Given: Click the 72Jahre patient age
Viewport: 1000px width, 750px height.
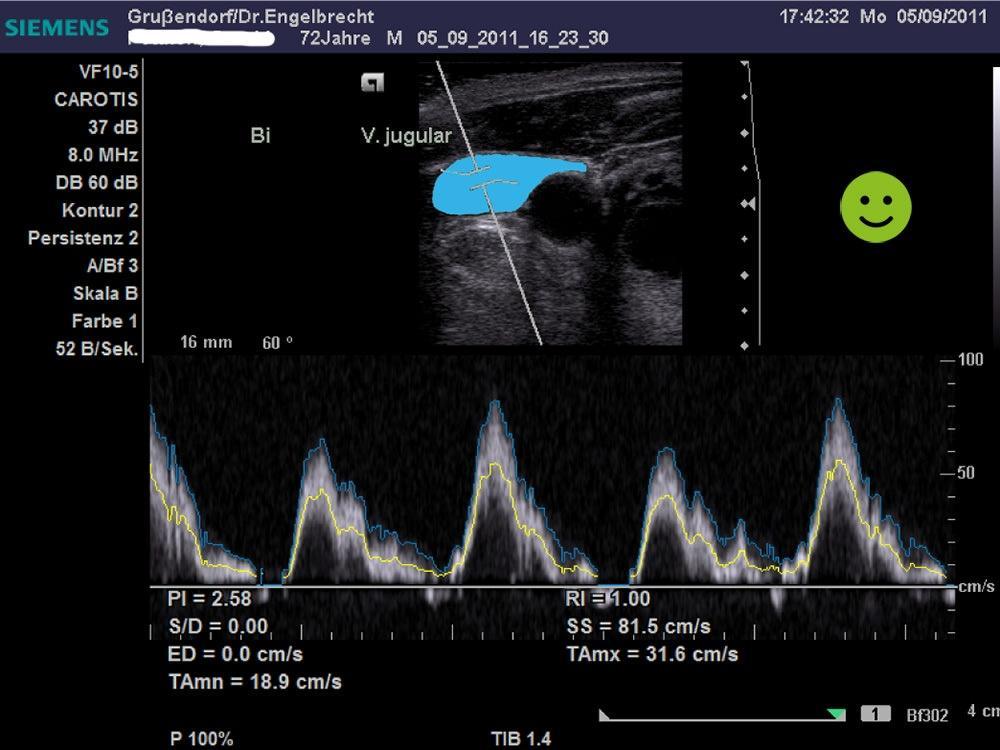Looking at the screenshot, I should pos(335,38).
